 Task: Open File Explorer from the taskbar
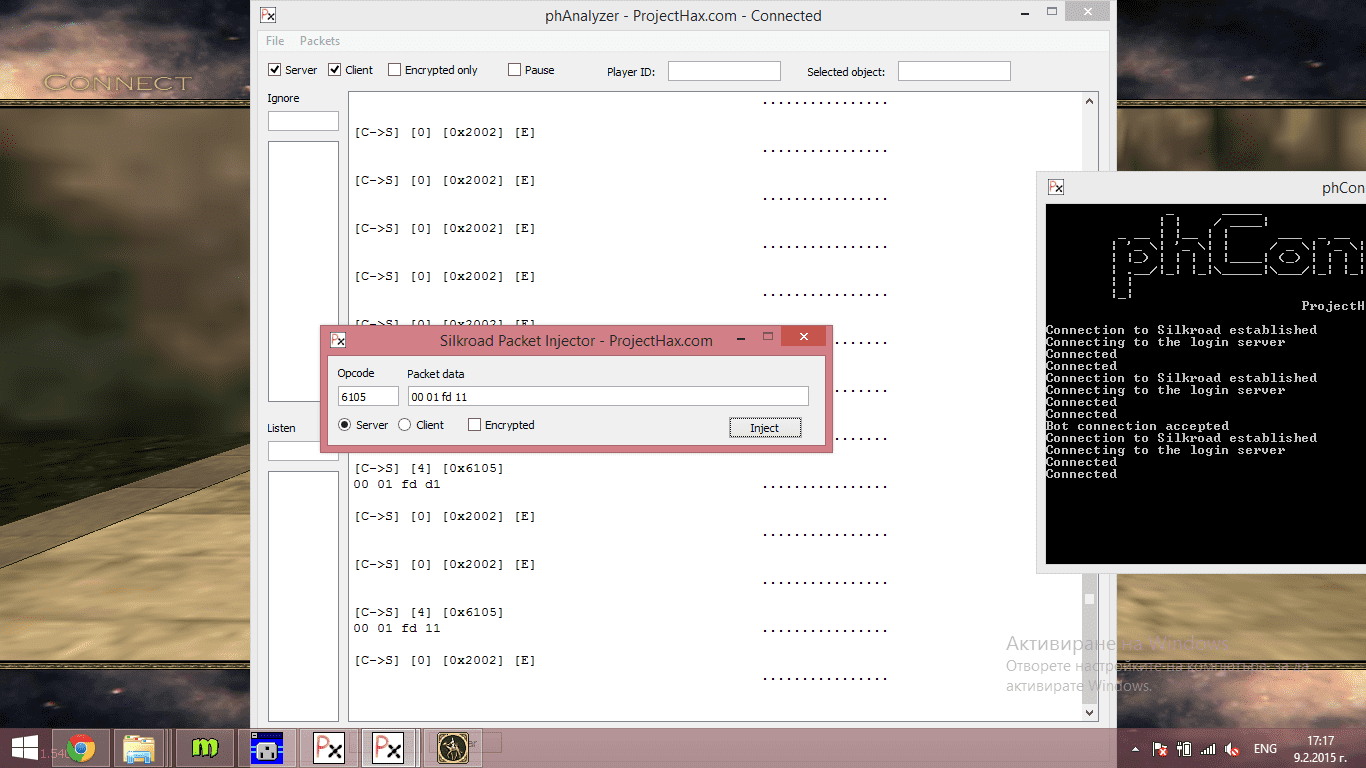coord(139,748)
